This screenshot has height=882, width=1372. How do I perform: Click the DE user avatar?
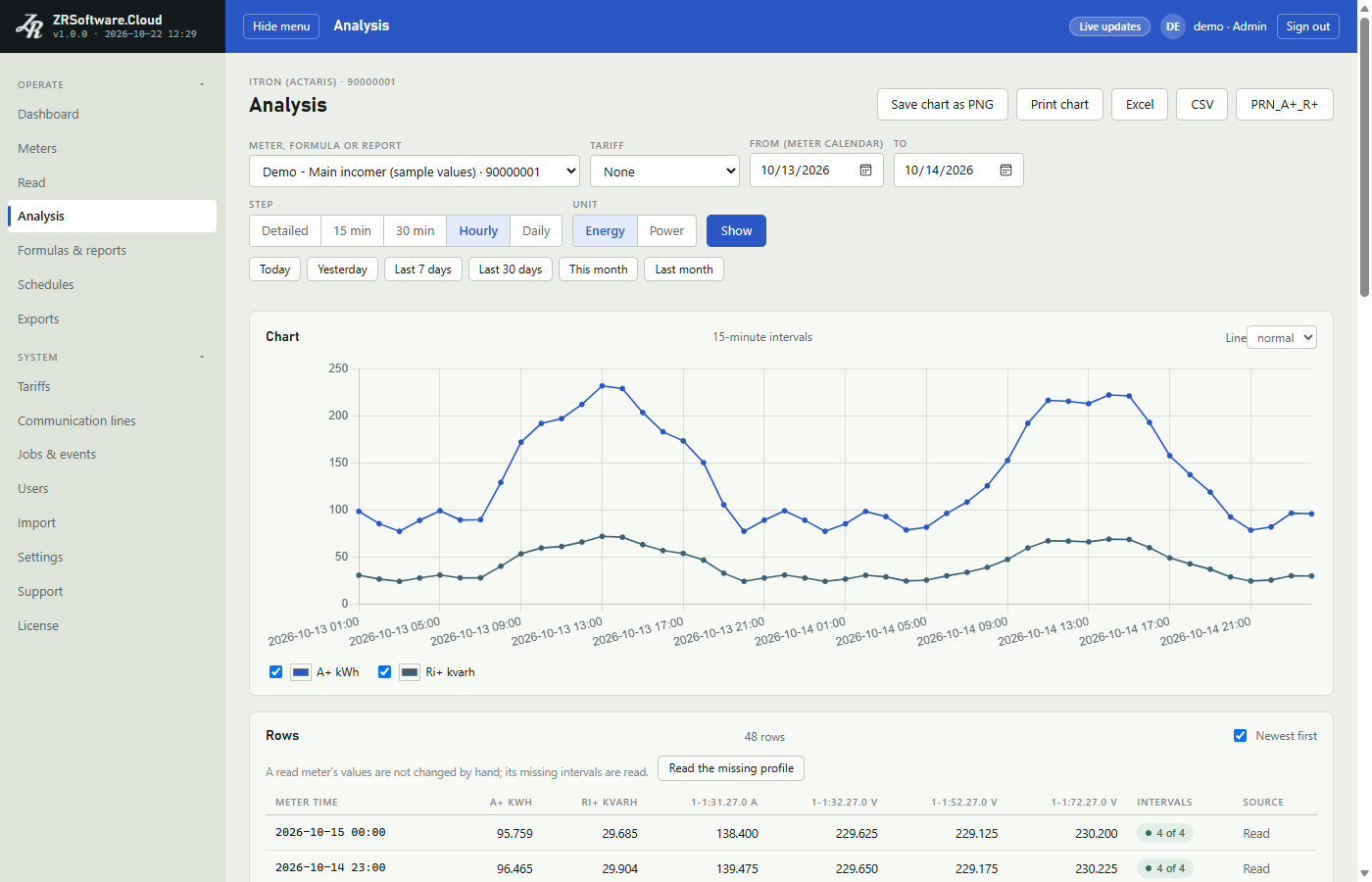click(x=1173, y=26)
